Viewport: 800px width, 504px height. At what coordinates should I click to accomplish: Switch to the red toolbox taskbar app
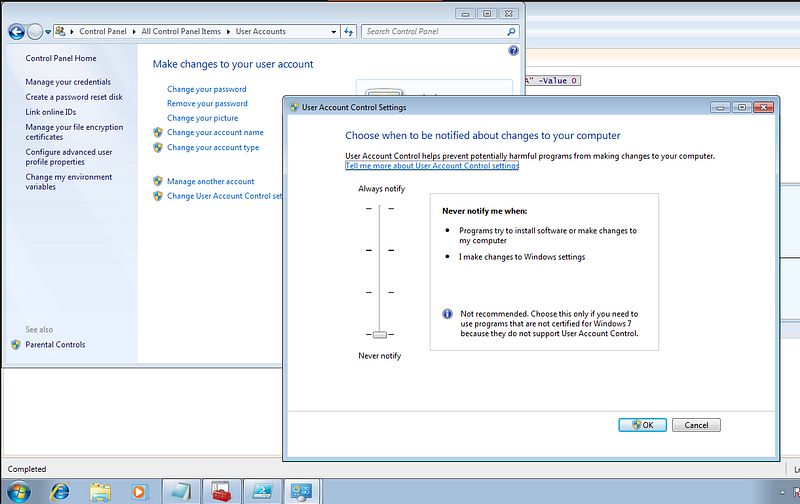click(222, 491)
